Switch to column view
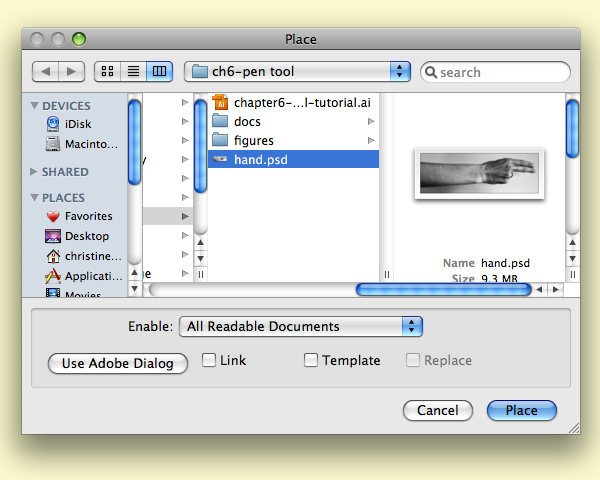This screenshot has width=600, height=480. (159, 71)
